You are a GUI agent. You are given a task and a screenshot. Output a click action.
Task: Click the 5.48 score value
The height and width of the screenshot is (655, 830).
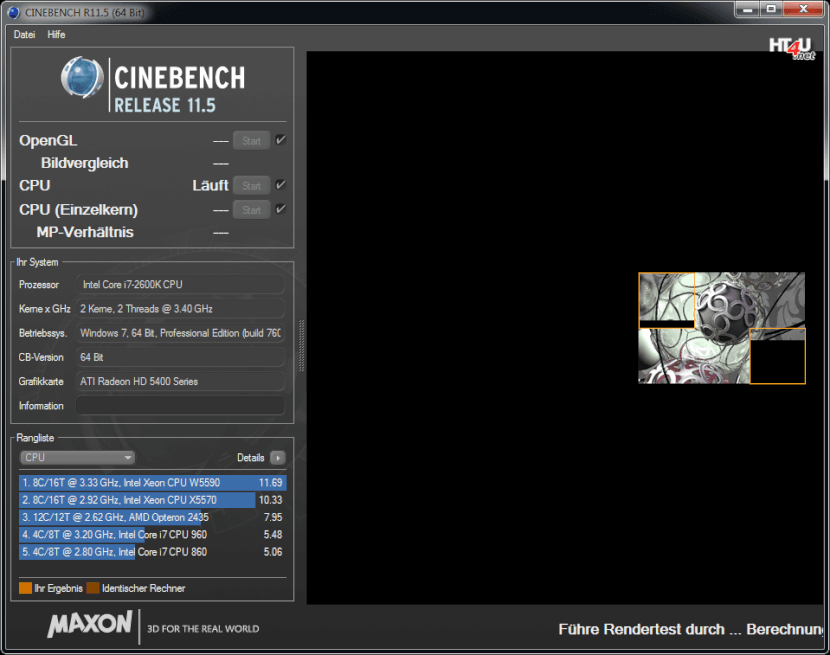273,535
